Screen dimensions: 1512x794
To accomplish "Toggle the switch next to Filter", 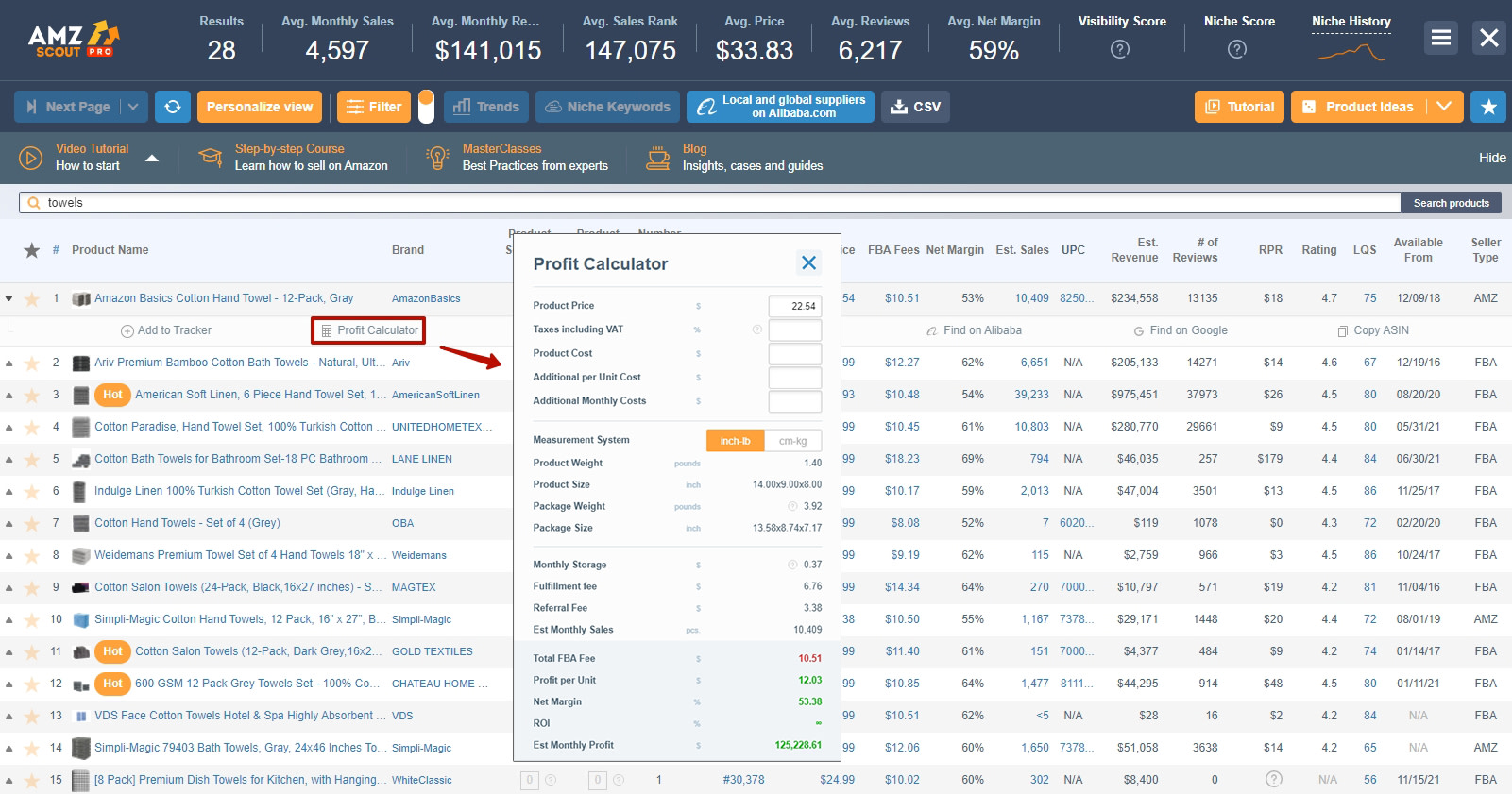I will pyautogui.click(x=426, y=107).
